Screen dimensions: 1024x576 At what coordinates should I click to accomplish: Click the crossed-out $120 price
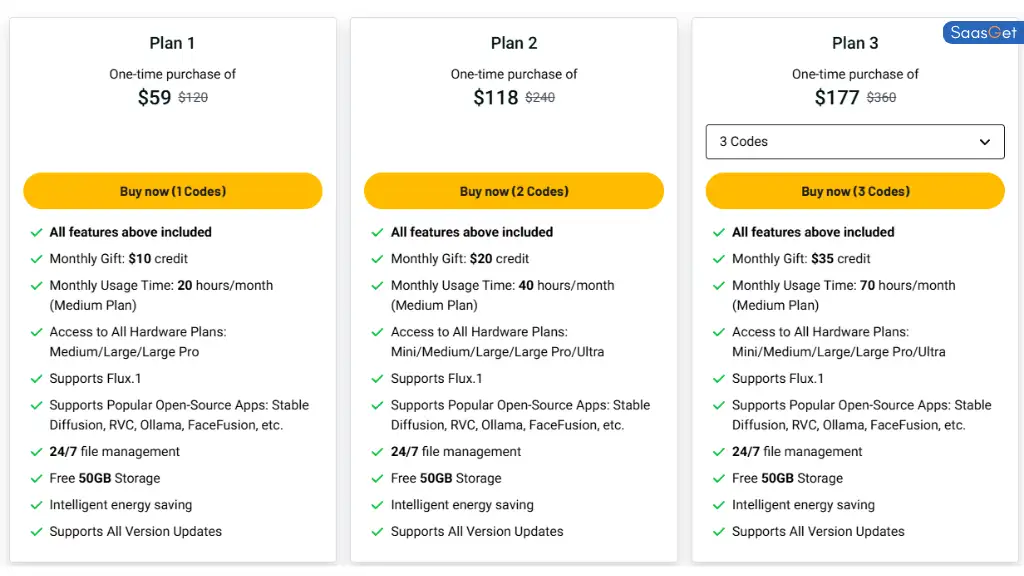[193, 98]
